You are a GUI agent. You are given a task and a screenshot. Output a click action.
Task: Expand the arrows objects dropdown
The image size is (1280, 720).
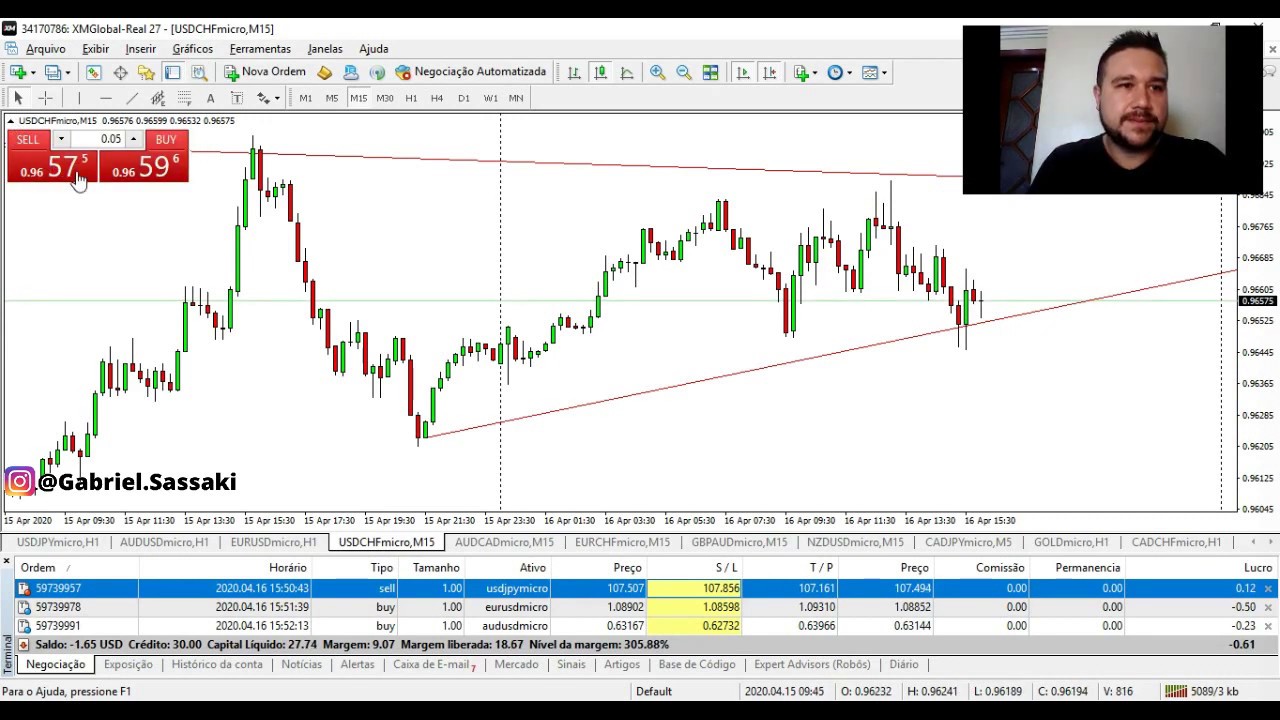(267, 98)
